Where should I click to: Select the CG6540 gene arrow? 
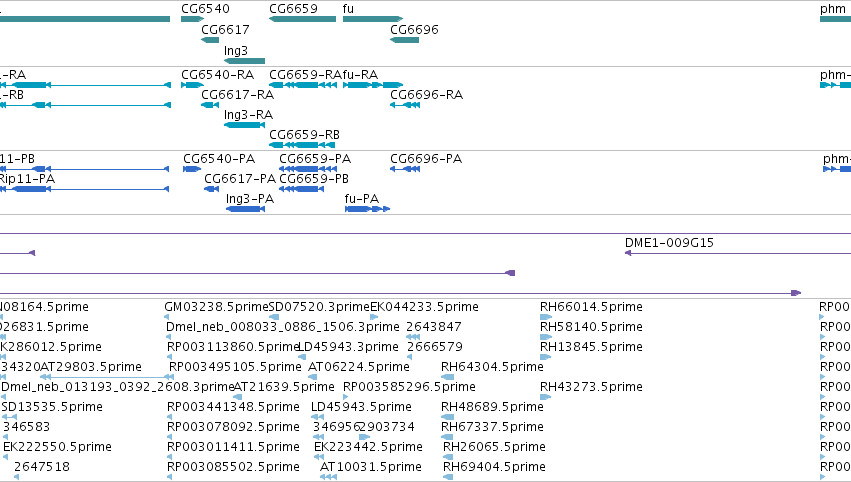coord(192,19)
